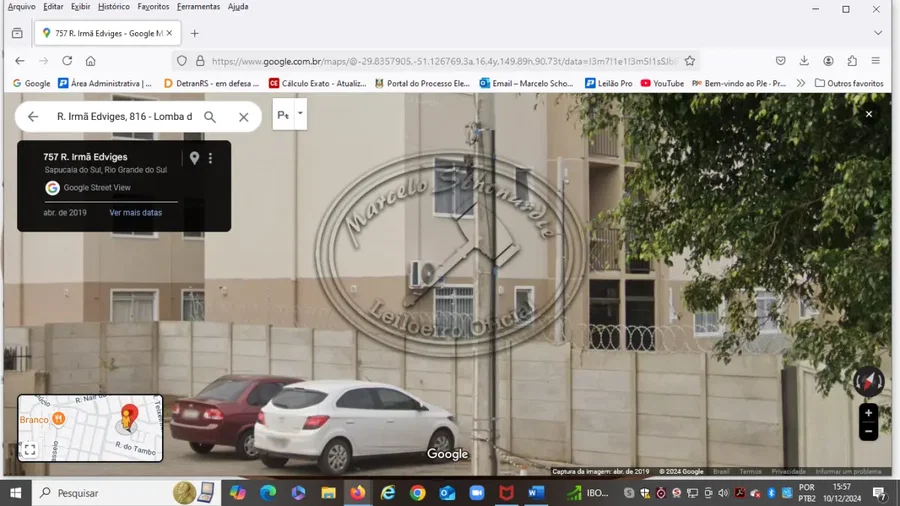This screenshot has width=900, height=506.
Task: Click the address search input field
Action: 125,116
